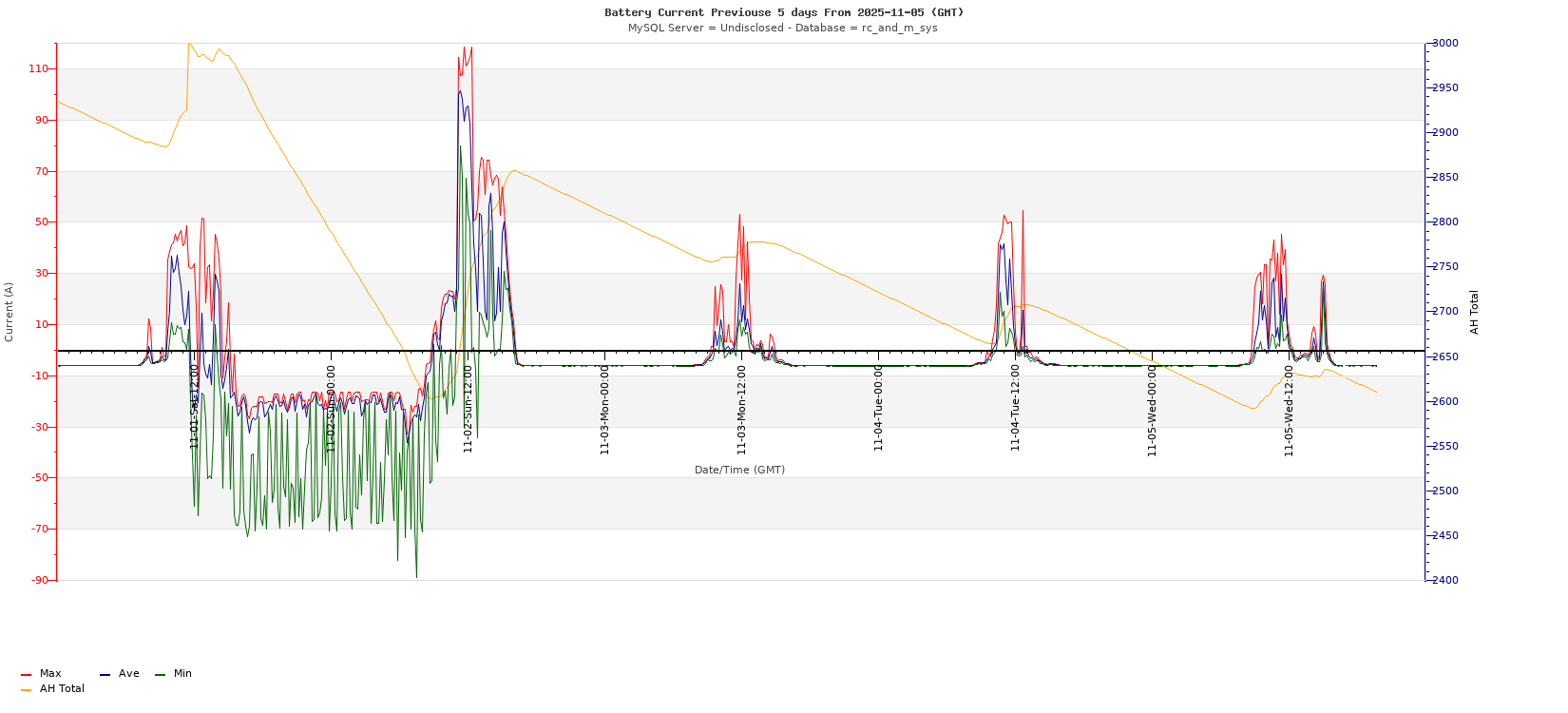Click the 3000 tick on the AH axis
1568x713 pixels.
click(1444, 44)
